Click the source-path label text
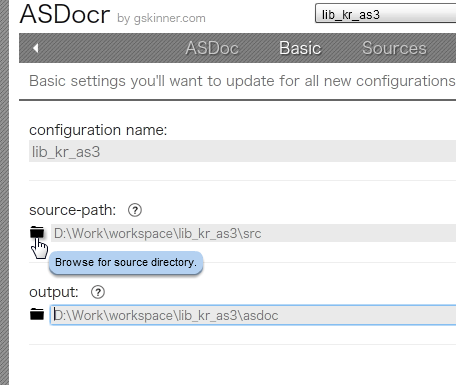Screen dimensions: 456x385 73,210
